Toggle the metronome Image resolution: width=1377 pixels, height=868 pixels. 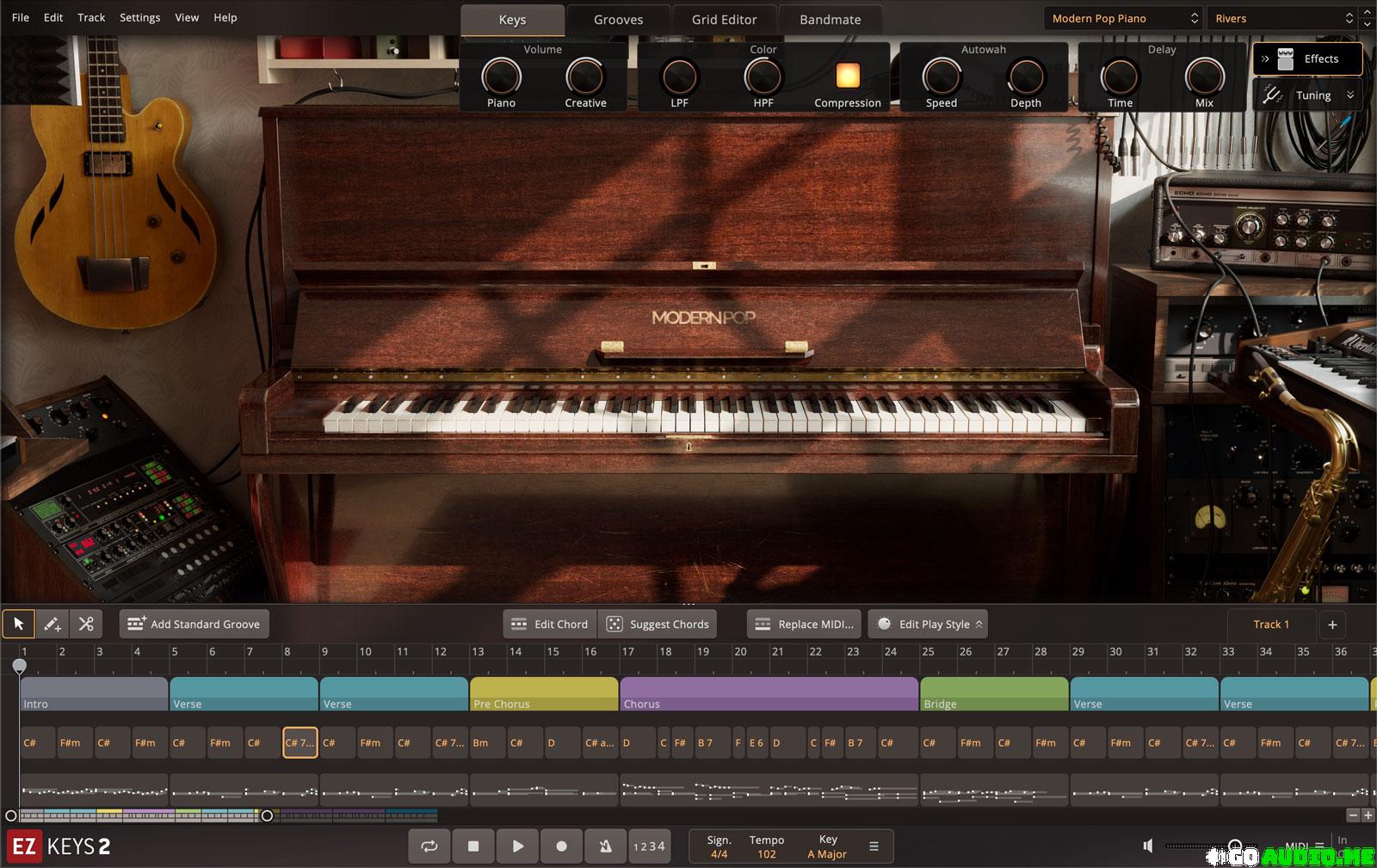(x=605, y=846)
